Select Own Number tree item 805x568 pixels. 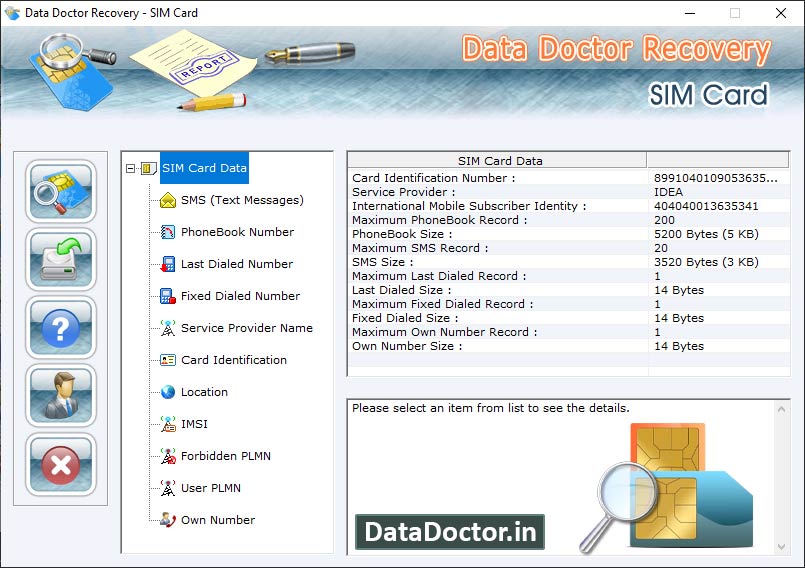tap(218, 520)
